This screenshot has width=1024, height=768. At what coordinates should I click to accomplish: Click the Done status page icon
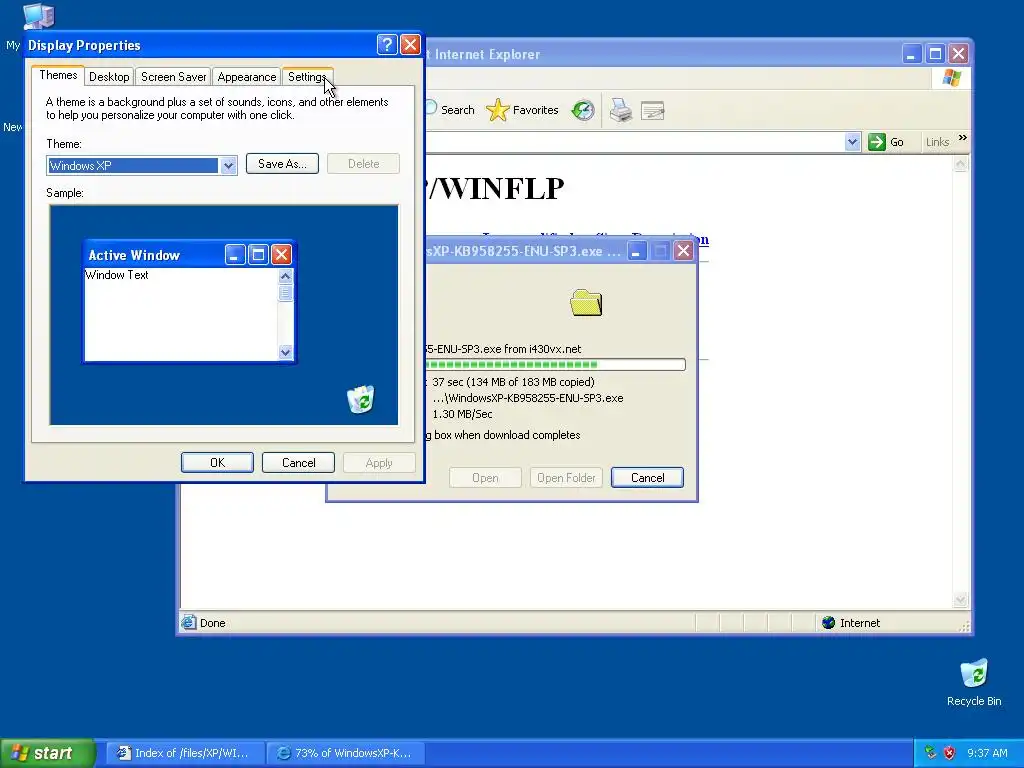pyautogui.click(x=189, y=622)
